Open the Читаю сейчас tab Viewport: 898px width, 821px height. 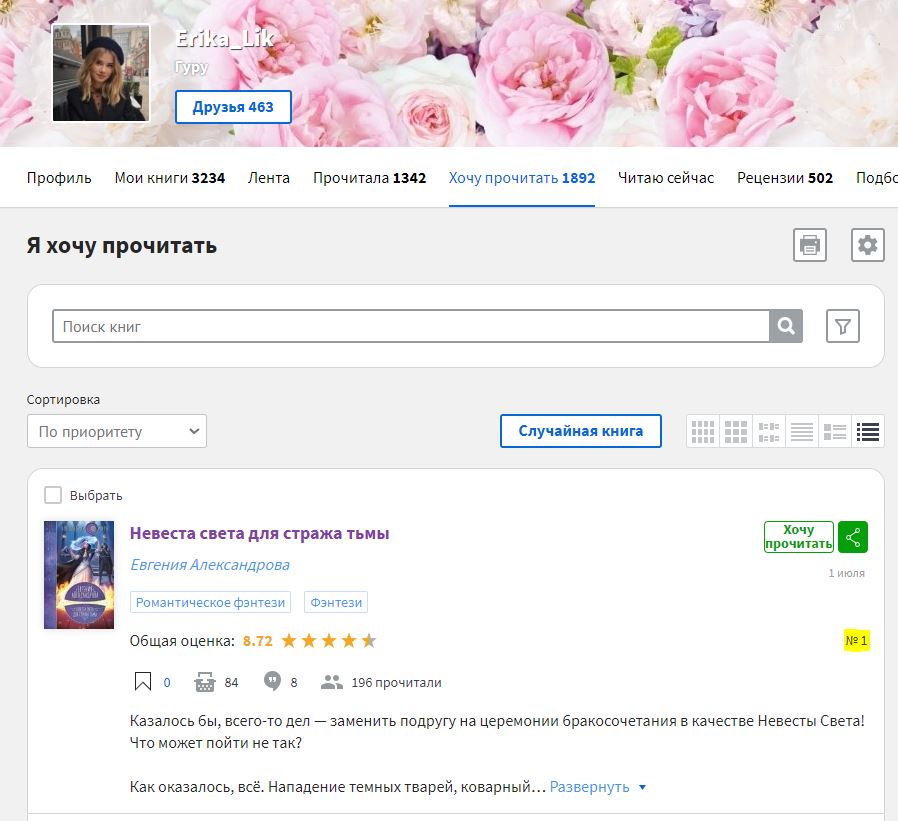[665, 178]
